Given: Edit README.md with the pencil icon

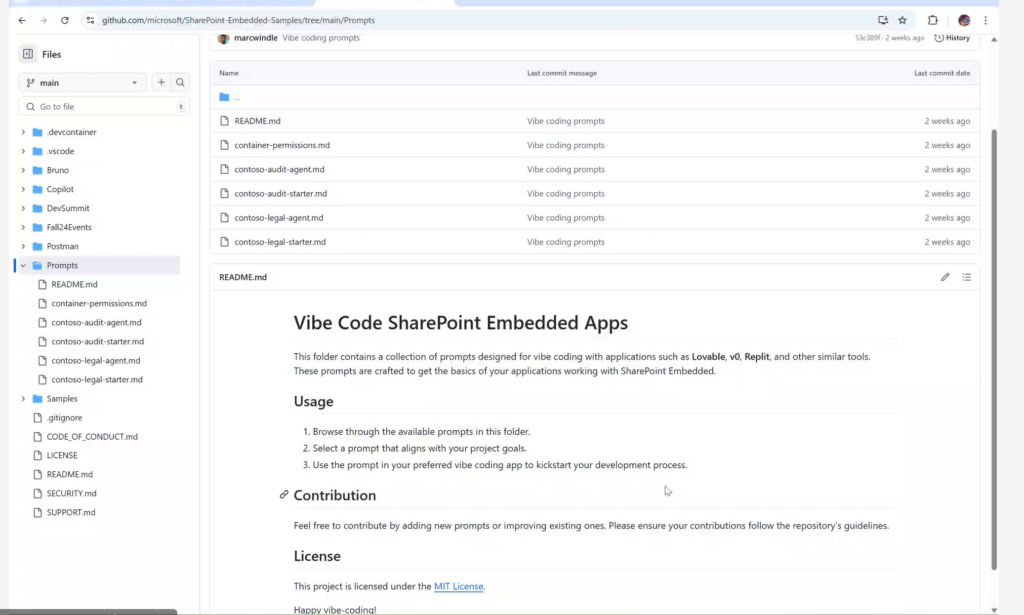Looking at the screenshot, I should 945,277.
